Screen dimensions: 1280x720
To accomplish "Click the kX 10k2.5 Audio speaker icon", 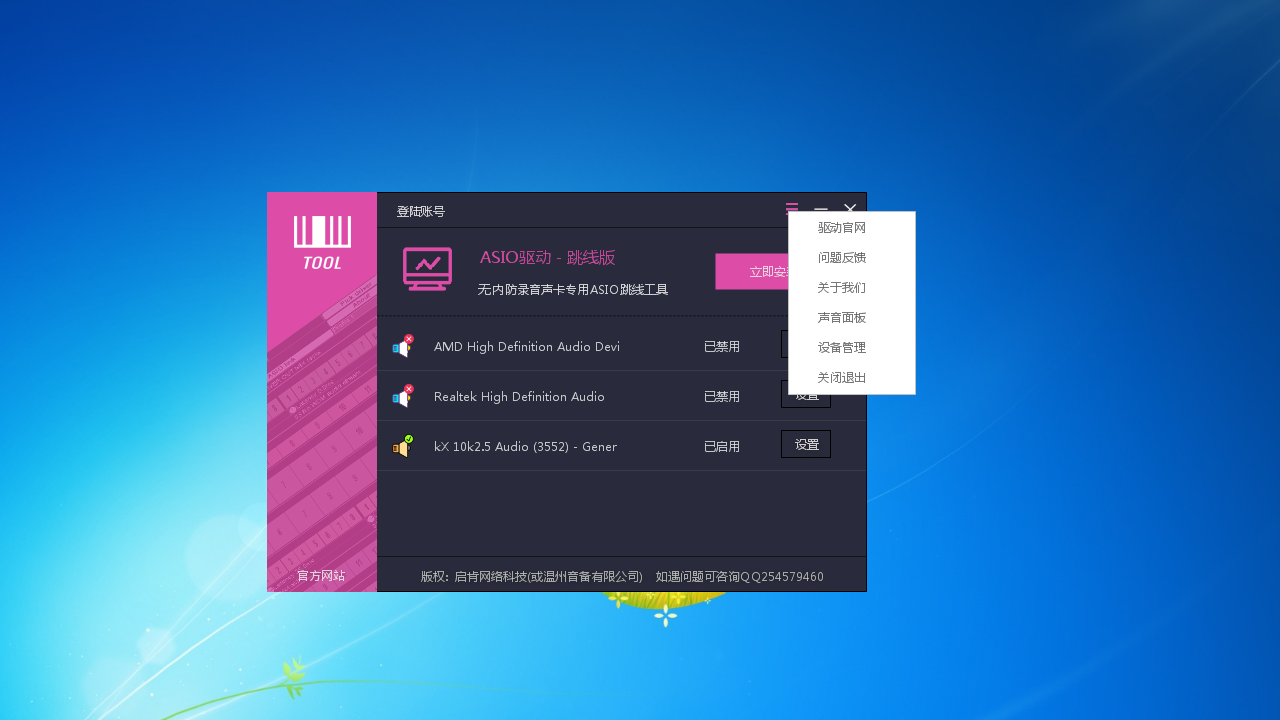I will (x=403, y=446).
